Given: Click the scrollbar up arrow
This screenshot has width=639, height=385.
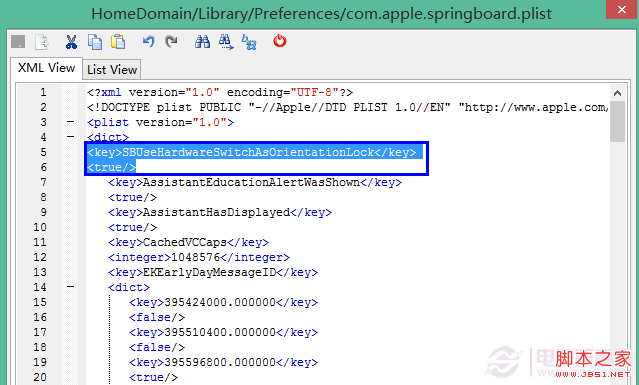Looking at the screenshot, I should pyautogui.click(x=617, y=93).
